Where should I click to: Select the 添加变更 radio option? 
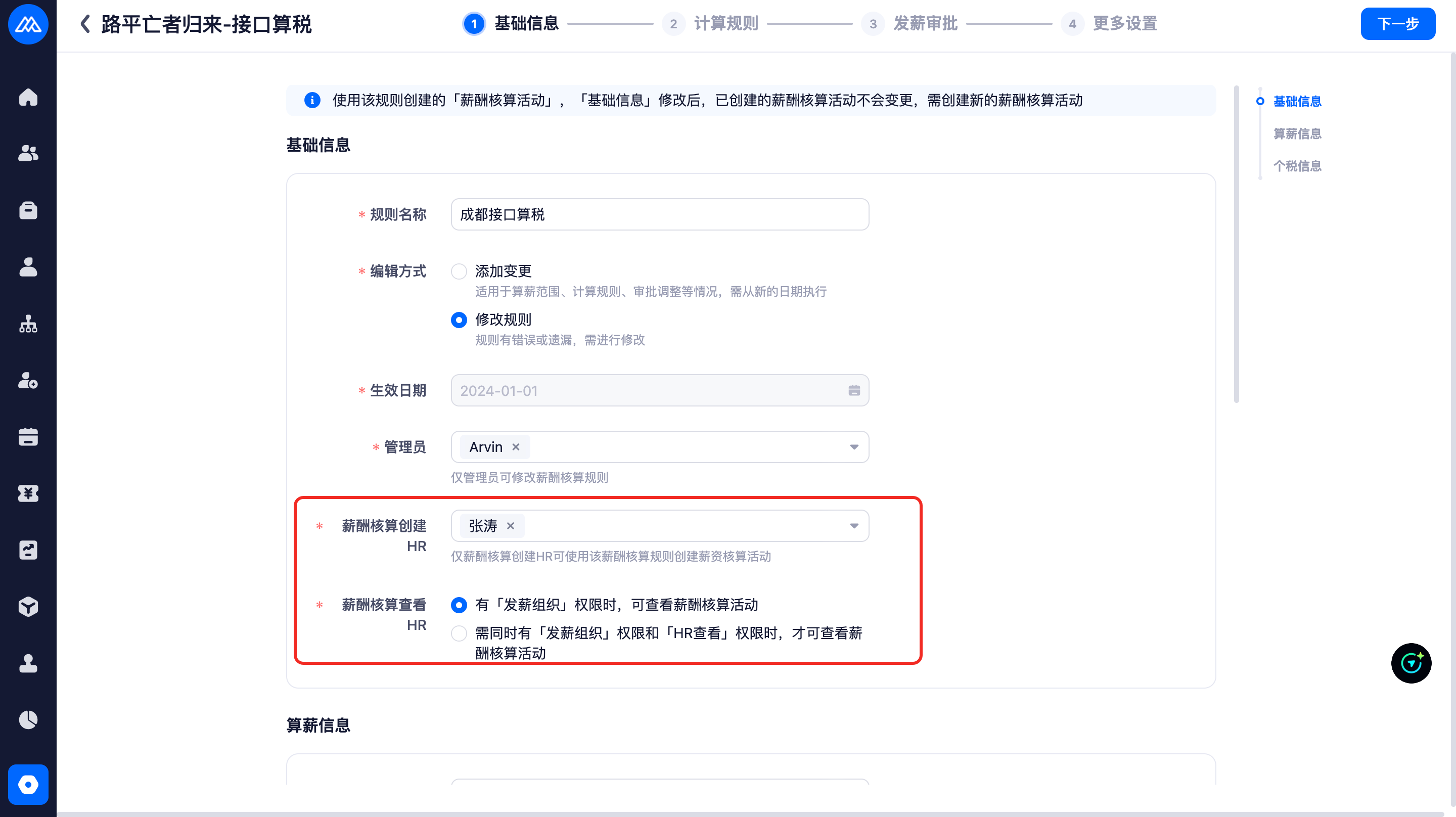tap(459, 271)
